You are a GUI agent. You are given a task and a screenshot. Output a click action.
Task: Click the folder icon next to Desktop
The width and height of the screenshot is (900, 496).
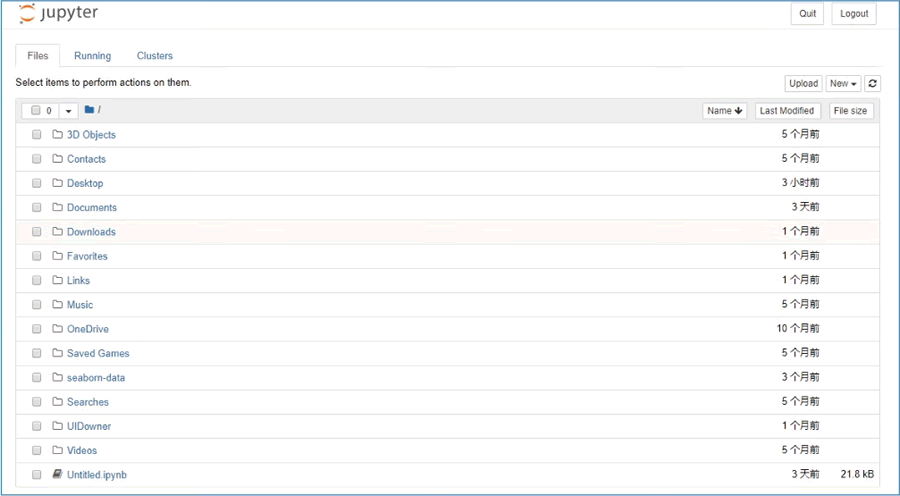[57, 183]
